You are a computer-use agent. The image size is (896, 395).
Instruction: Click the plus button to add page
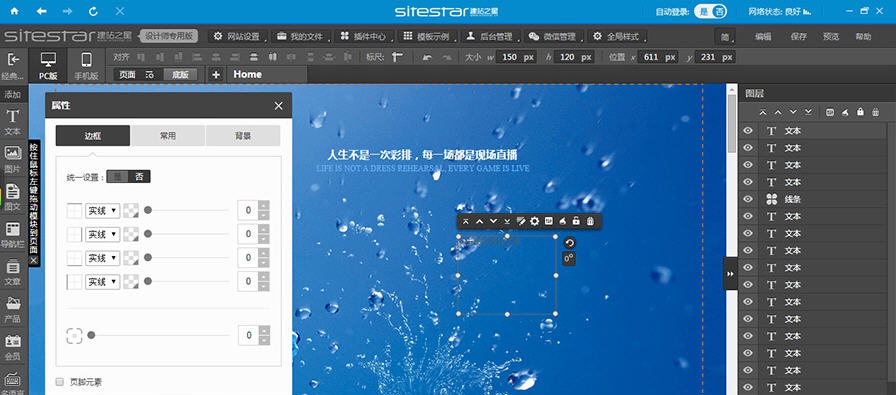pos(215,74)
